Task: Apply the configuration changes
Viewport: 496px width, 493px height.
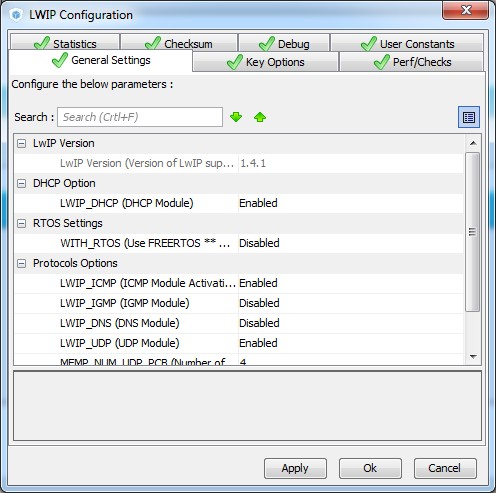Action: (x=295, y=468)
